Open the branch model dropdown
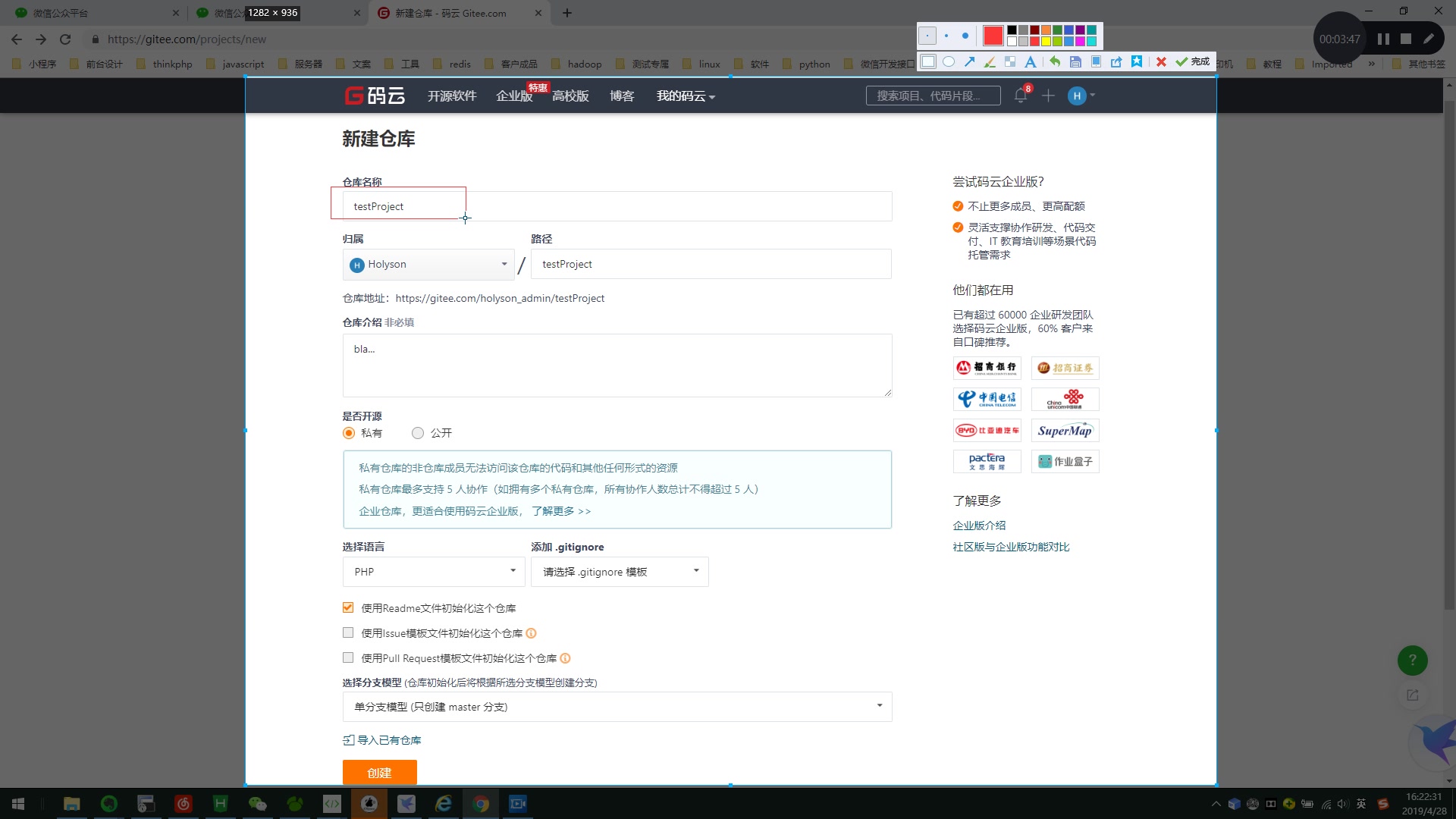The width and height of the screenshot is (1456, 819). point(617,707)
